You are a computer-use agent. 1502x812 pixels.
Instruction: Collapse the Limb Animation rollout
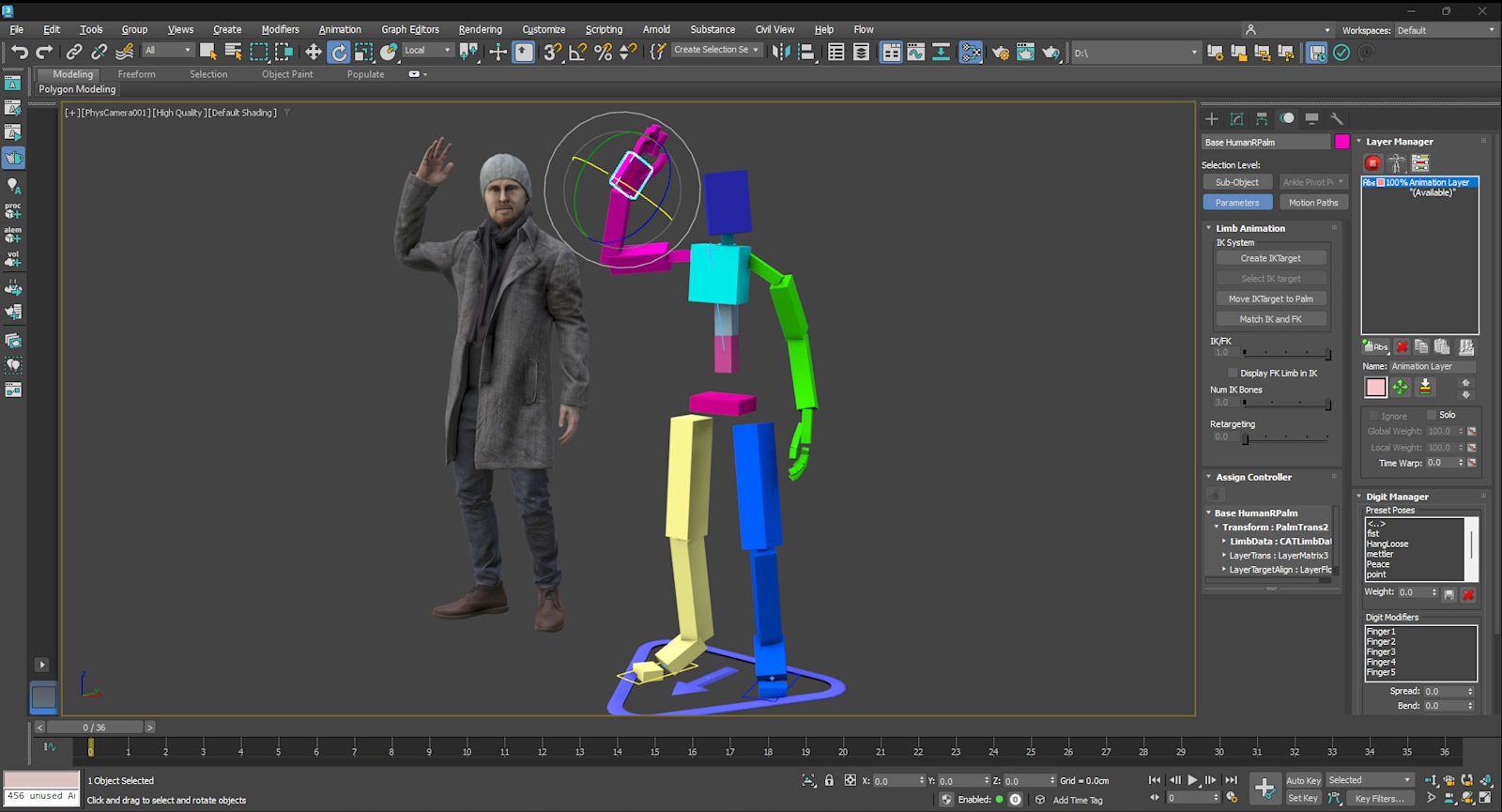pos(1209,228)
